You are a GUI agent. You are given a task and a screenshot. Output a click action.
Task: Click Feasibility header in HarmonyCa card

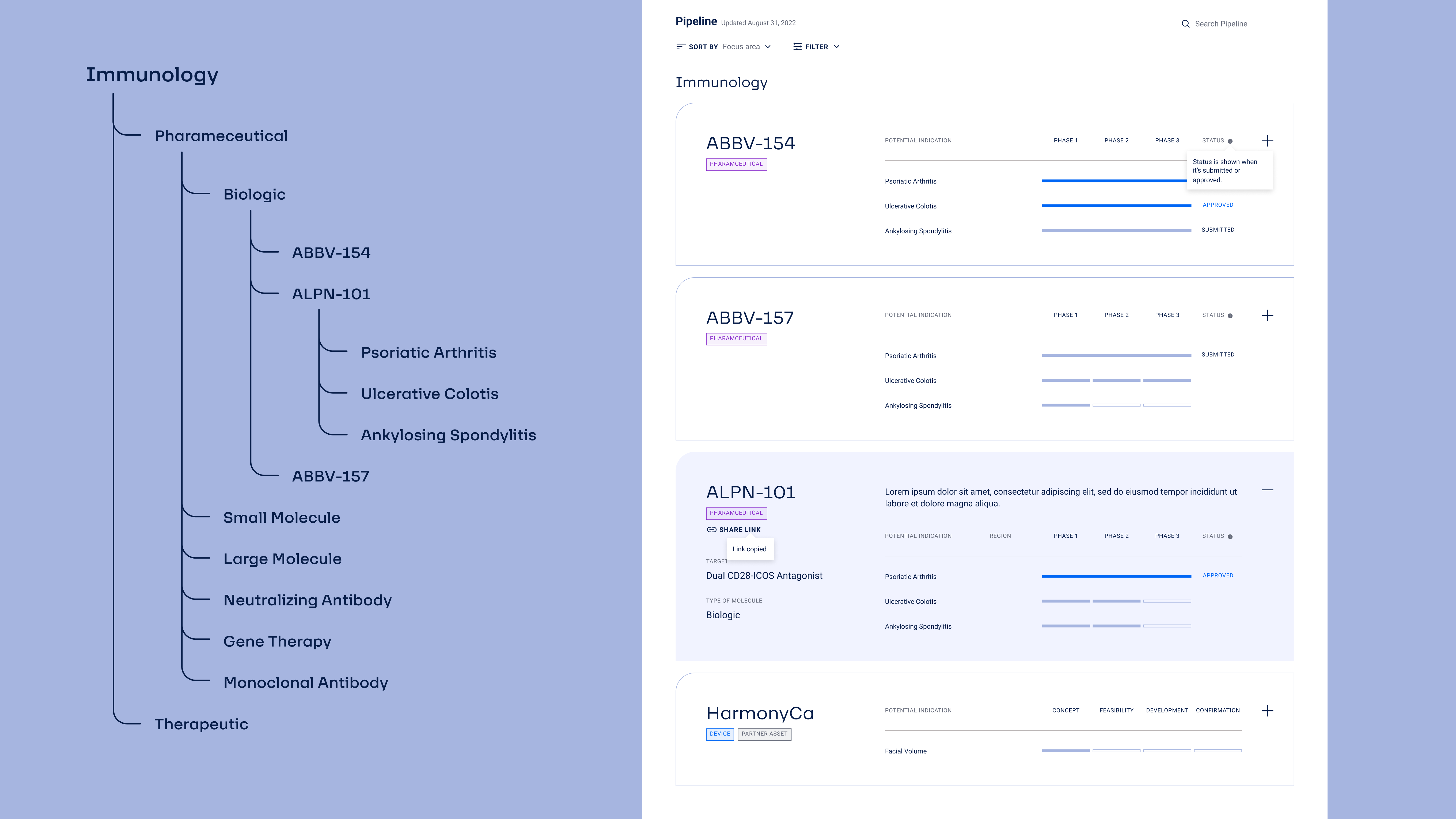click(x=1116, y=711)
